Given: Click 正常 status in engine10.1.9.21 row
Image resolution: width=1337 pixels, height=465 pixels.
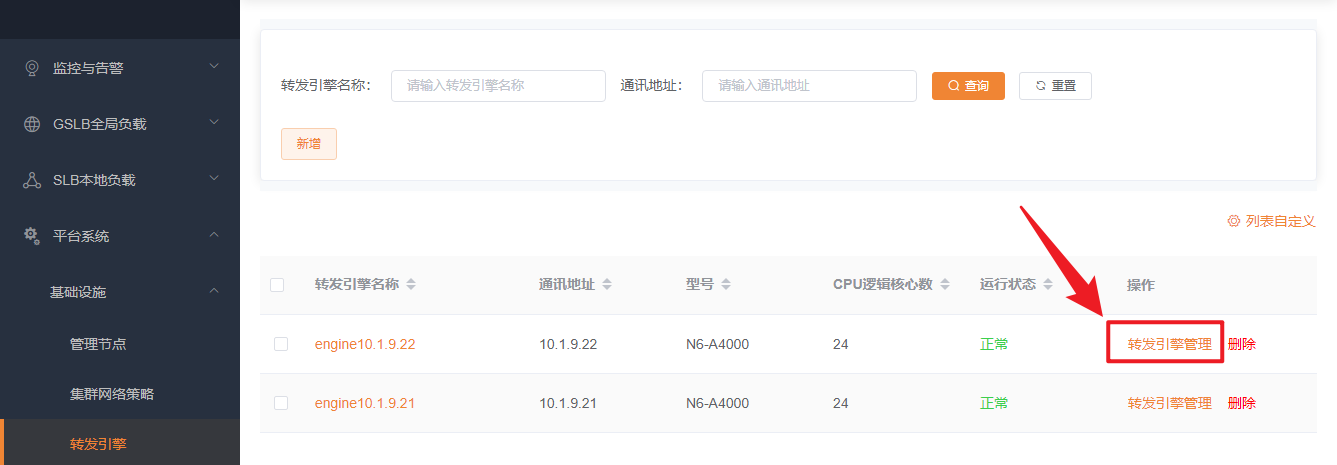Looking at the screenshot, I should click(x=994, y=403).
